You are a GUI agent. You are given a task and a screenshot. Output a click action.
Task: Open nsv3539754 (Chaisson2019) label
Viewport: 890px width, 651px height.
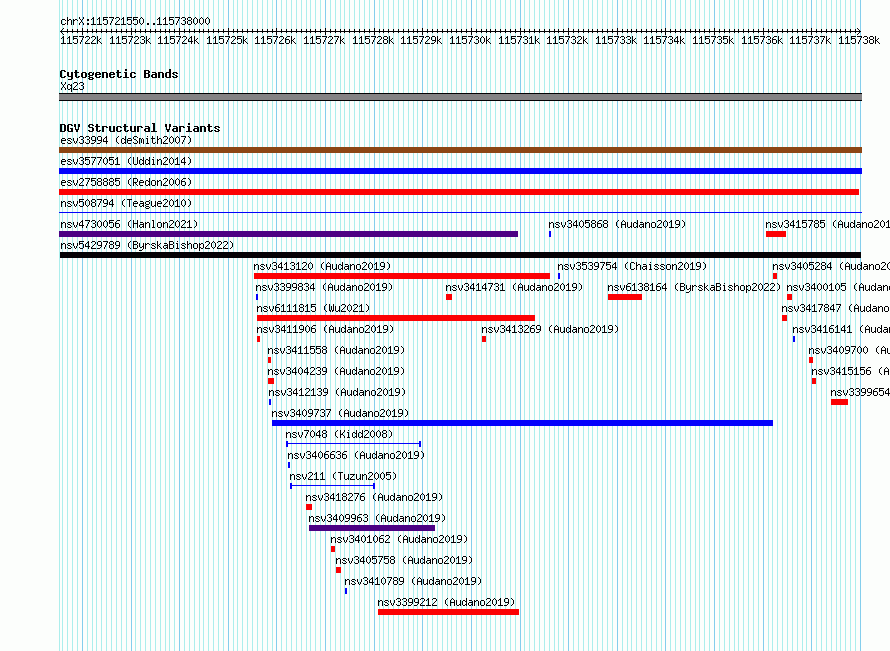click(x=632, y=266)
